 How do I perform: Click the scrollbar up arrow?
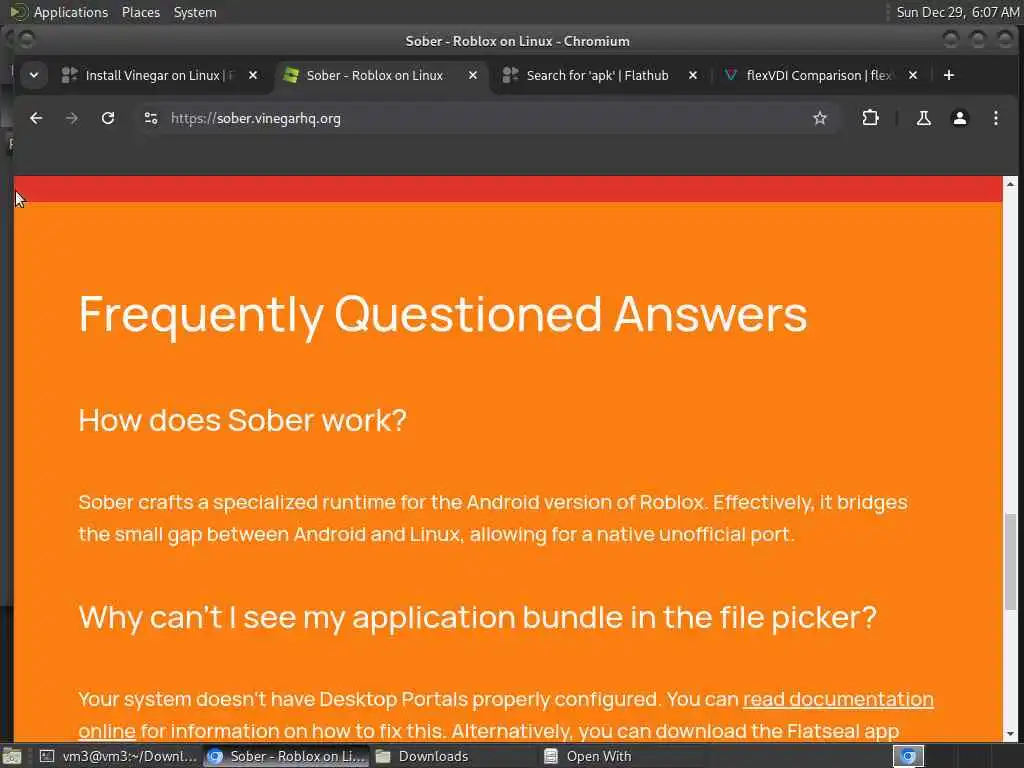point(1010,184)
